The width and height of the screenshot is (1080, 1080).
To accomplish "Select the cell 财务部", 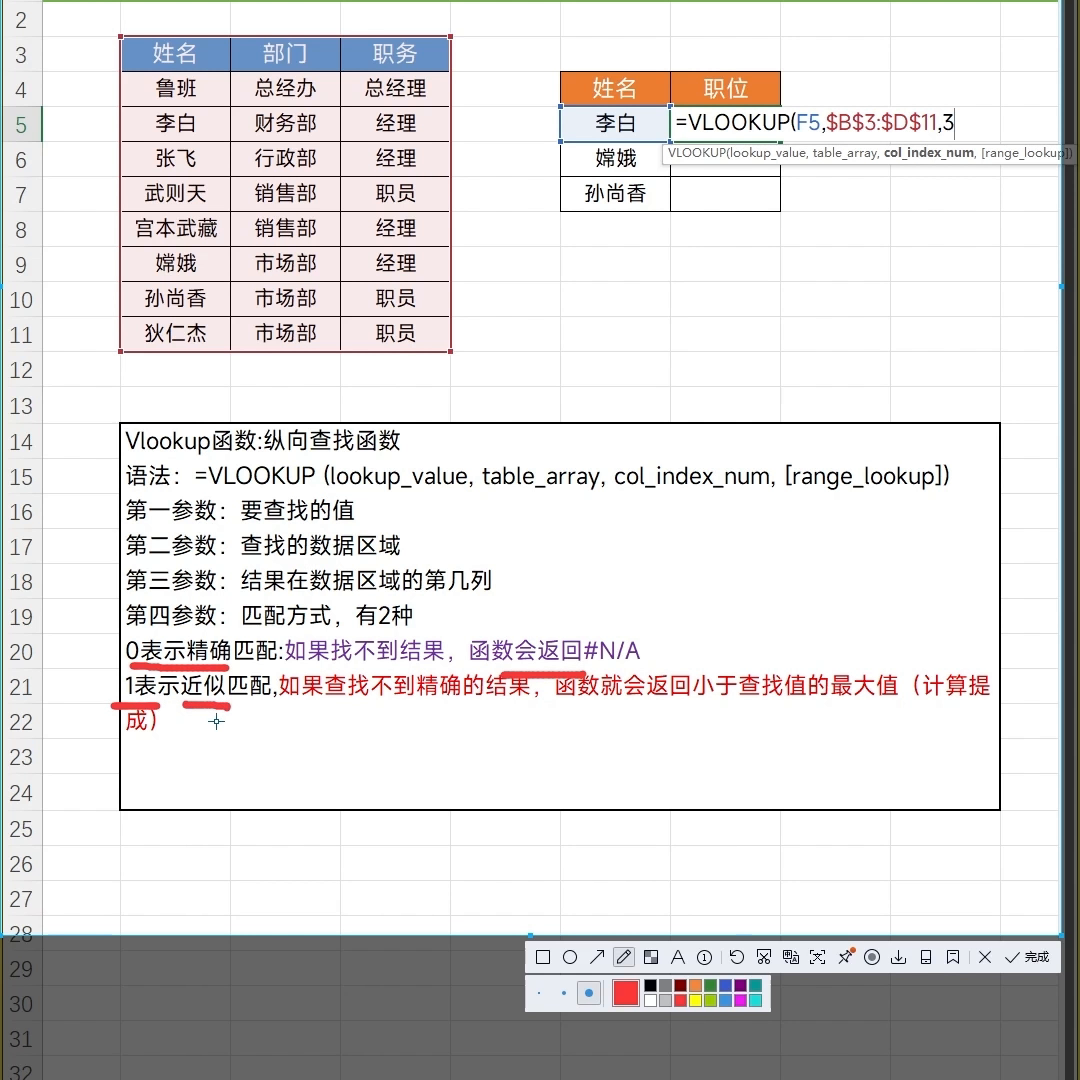I will pyautogui.click(x=285, y=123).
